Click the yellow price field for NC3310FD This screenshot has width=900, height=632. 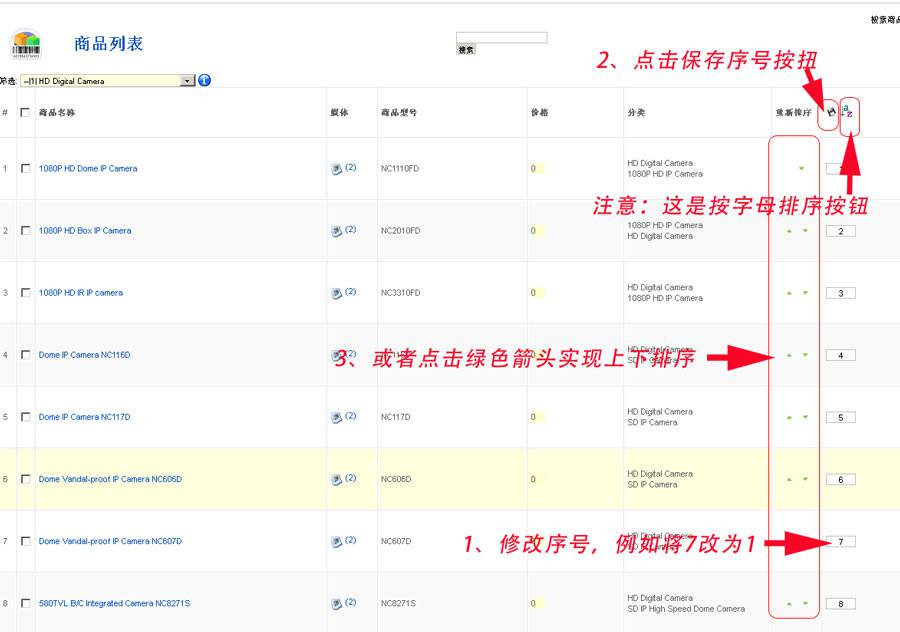tap(535, 292)
